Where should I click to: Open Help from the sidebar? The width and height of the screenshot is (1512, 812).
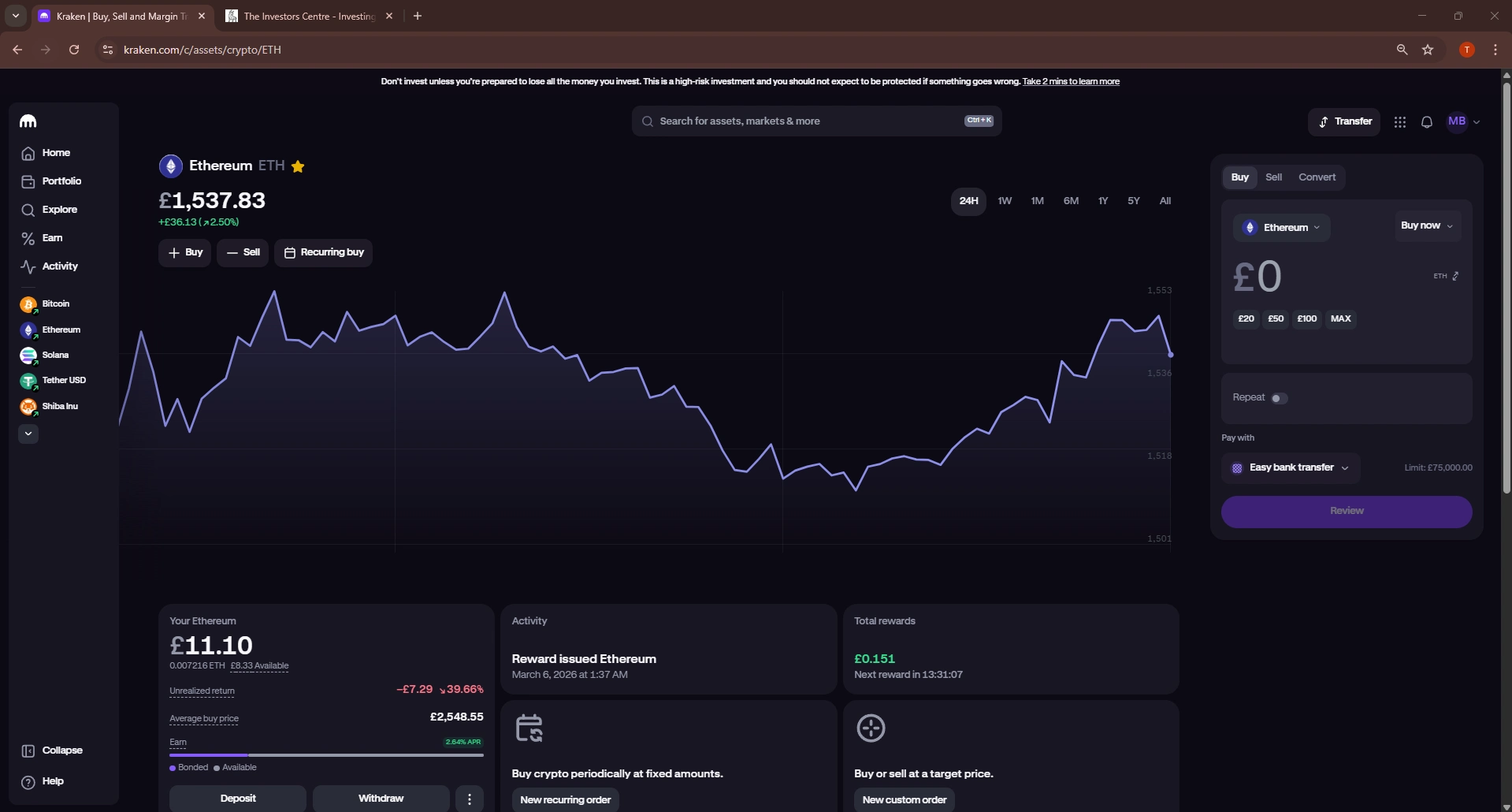click(x=43, y=781)
